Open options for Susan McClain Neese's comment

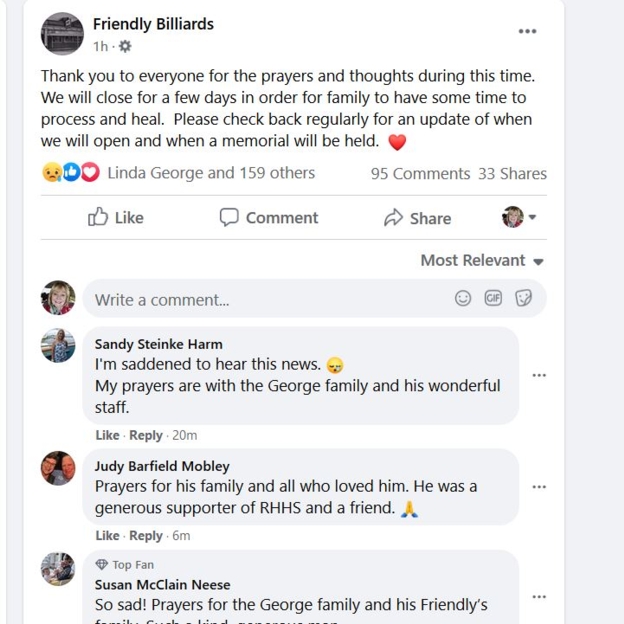pos(539,597)
